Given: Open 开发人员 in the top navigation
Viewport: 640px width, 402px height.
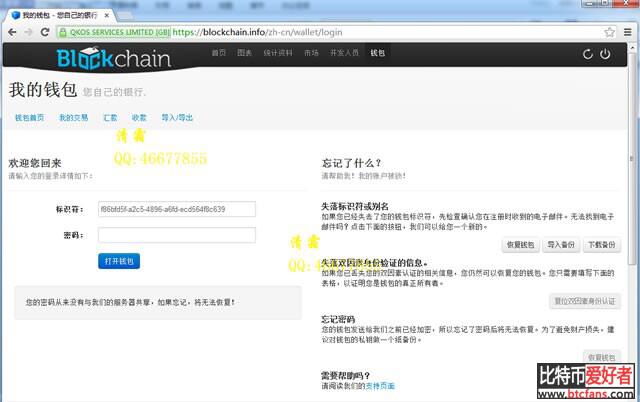Looking at the screenshot, I should (344, 53).
